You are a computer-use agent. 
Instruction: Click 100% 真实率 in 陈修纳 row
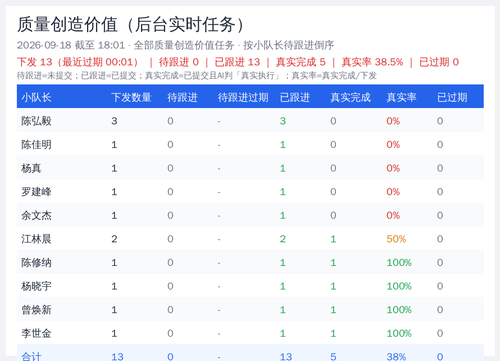tap(399, 263)
